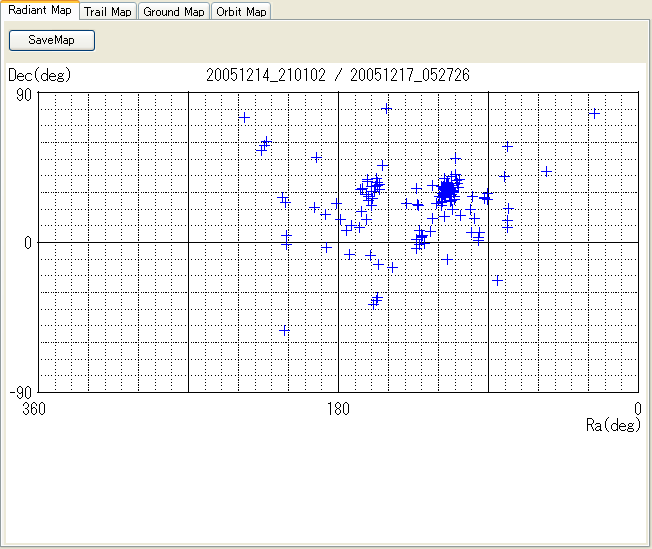Click the 180 label on the Ra axis
652x549 pixels.
tap(338, 408)
